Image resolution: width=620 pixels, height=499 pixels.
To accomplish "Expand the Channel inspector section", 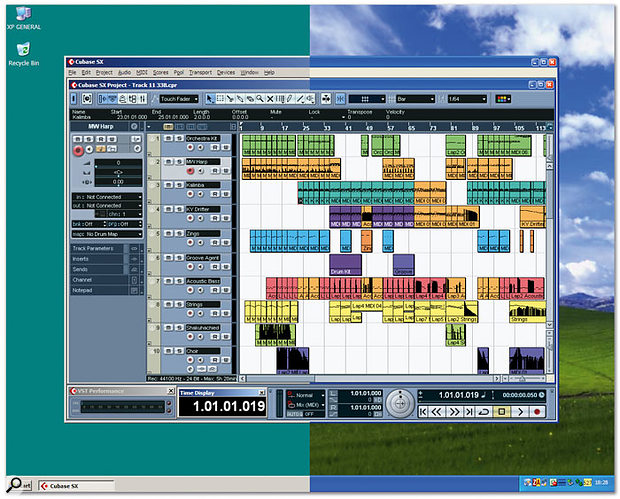I will 107,280.
